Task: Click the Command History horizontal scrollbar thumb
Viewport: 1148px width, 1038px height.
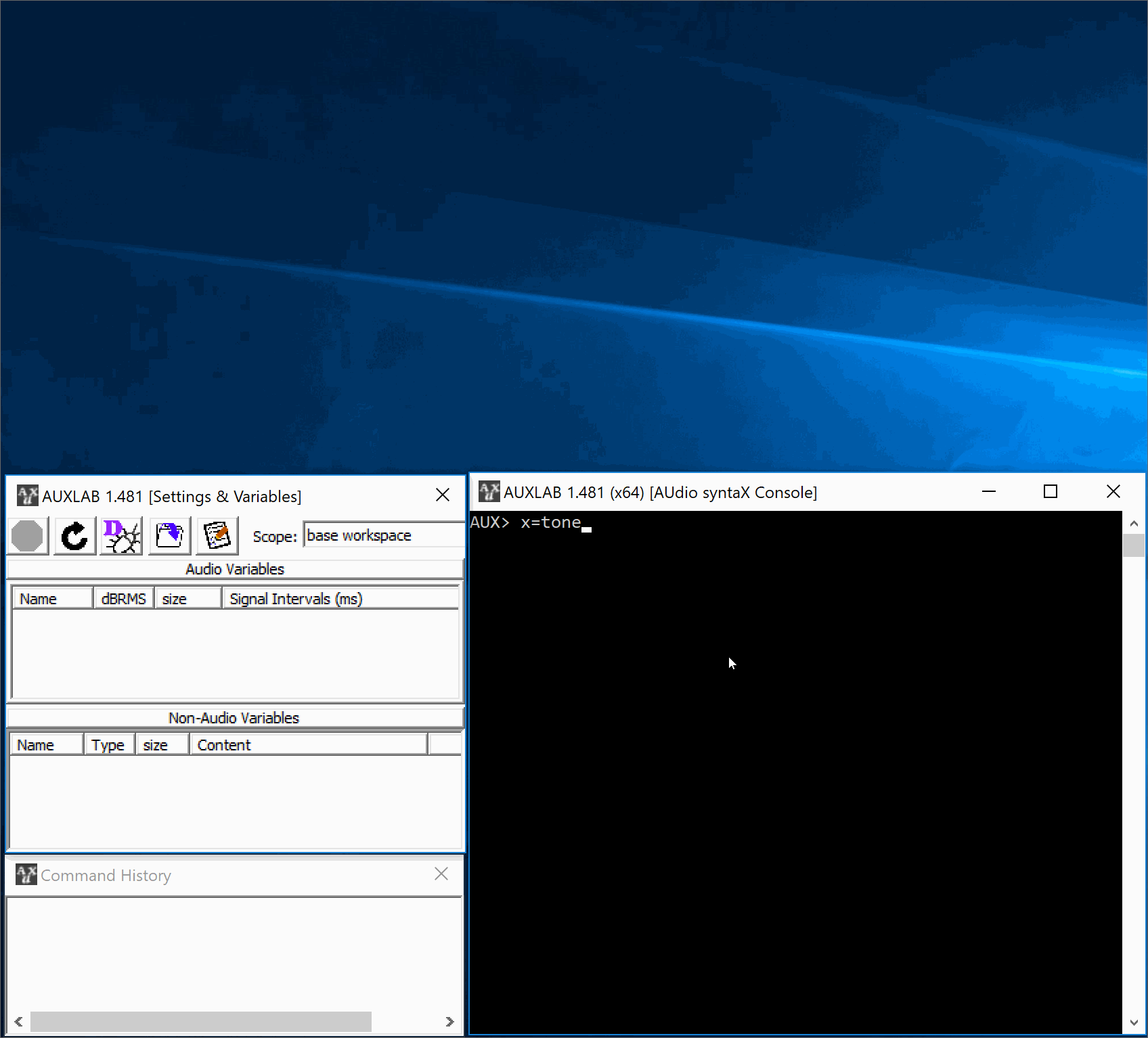Action: tap(200, 1022)
